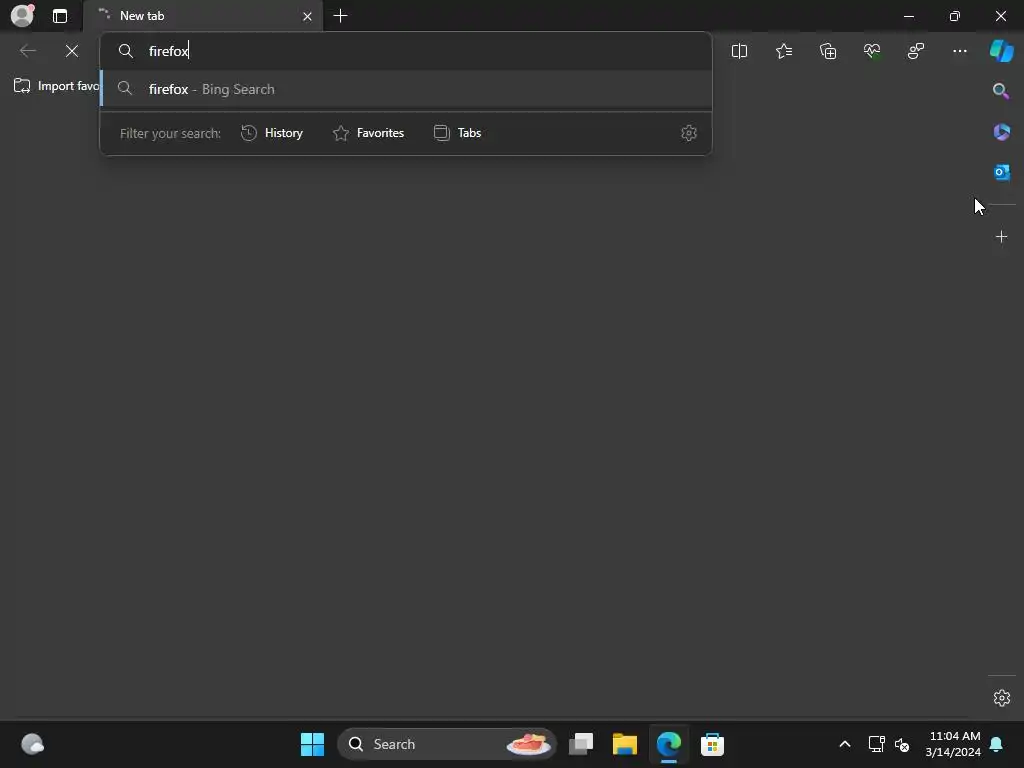Stop loading the page
This screenshot has width=1024, height=768.
(x=72, y=51)
